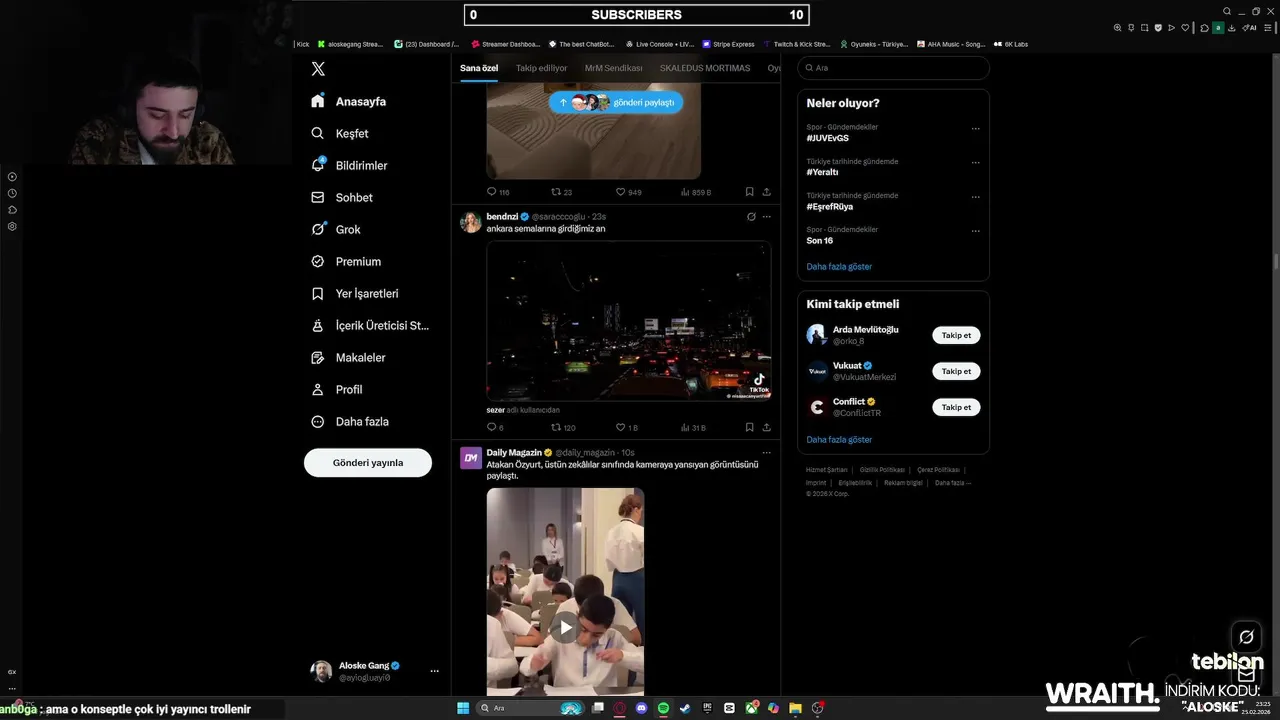Open Grok action icon on bendnzi post
1280x720 pixels.
(x=751, y=216)
